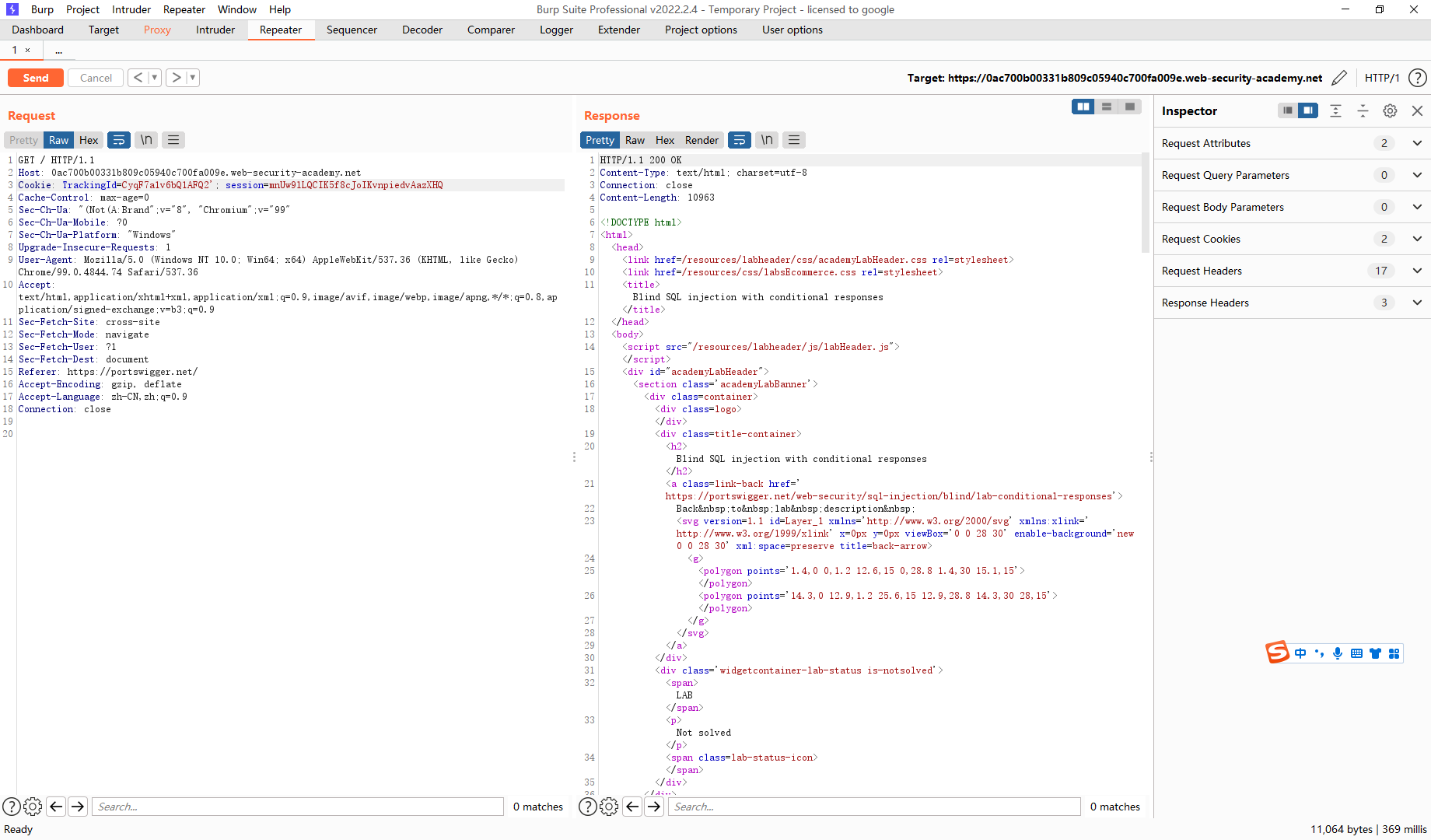This screenshot has height=840, width=1431.
Task: Click the Request search input field
Action: (298, 807)
